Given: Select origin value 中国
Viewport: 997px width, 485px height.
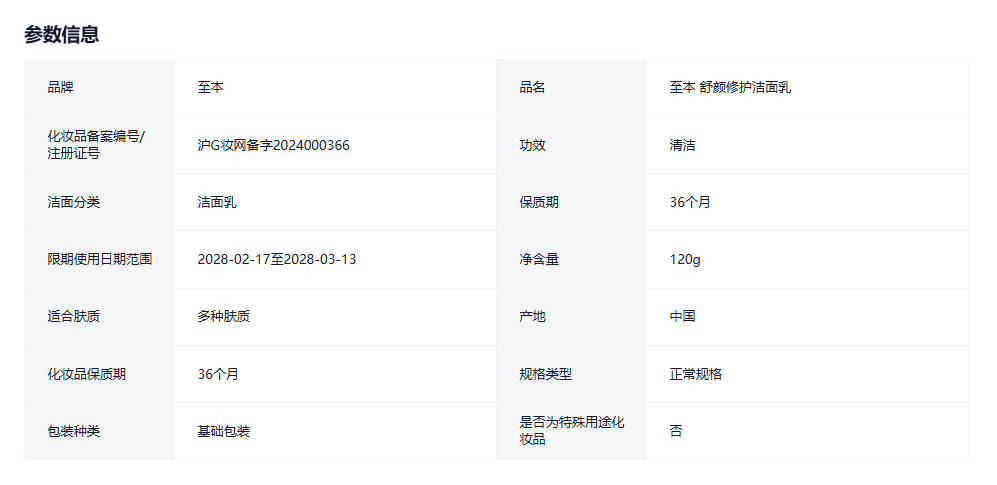Looking at the screenshot, I should 683,316.
